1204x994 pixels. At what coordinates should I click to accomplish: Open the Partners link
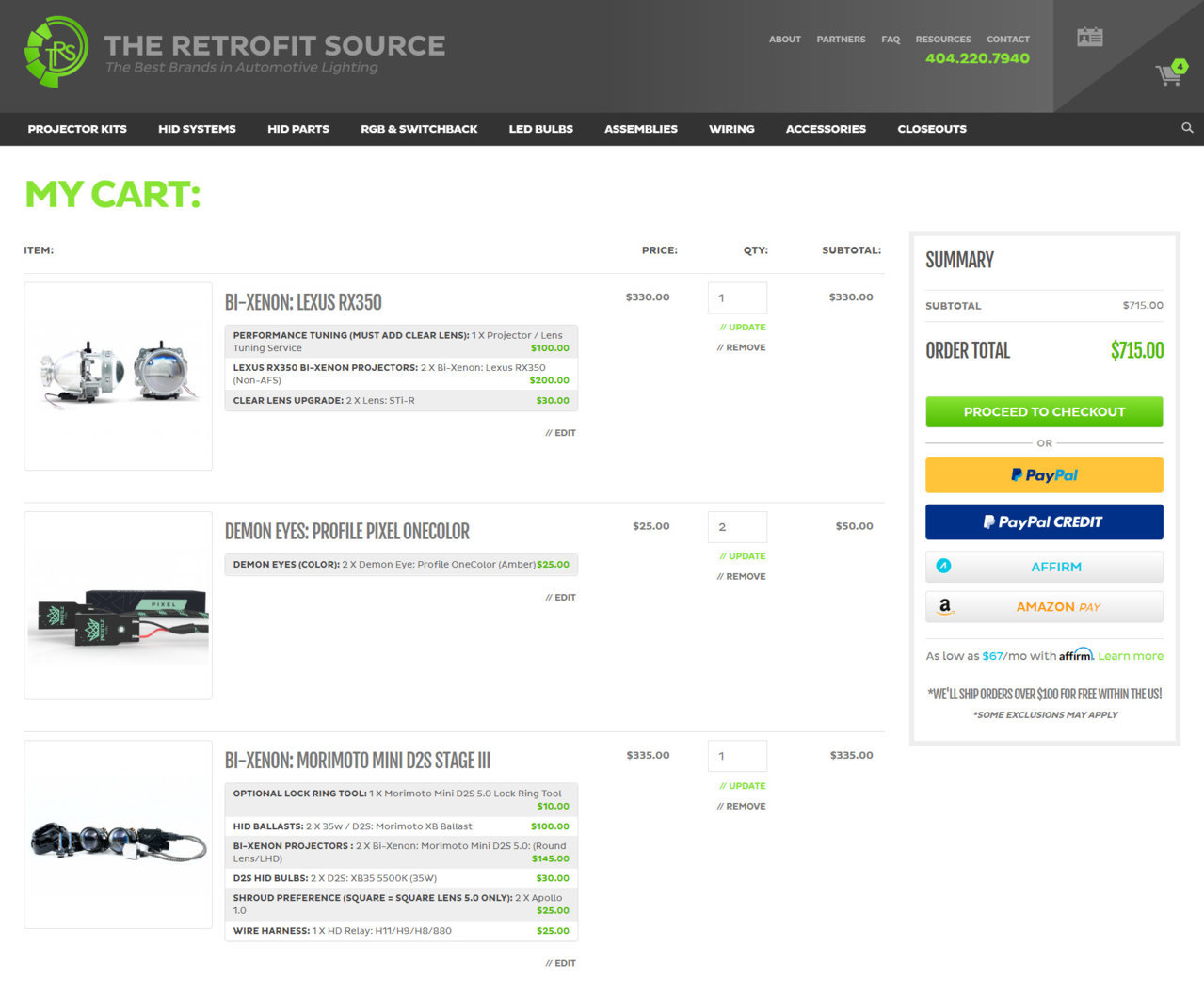(841, 40)
